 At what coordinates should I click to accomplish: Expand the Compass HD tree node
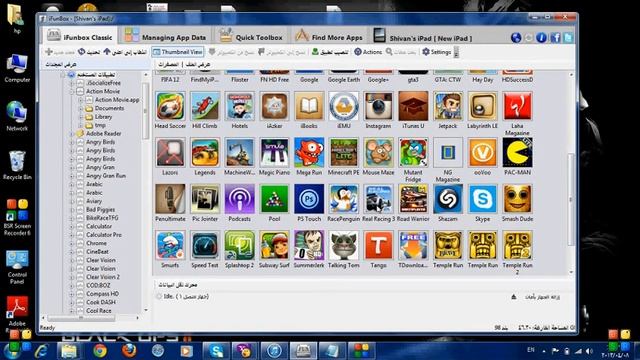click(72, 294)
